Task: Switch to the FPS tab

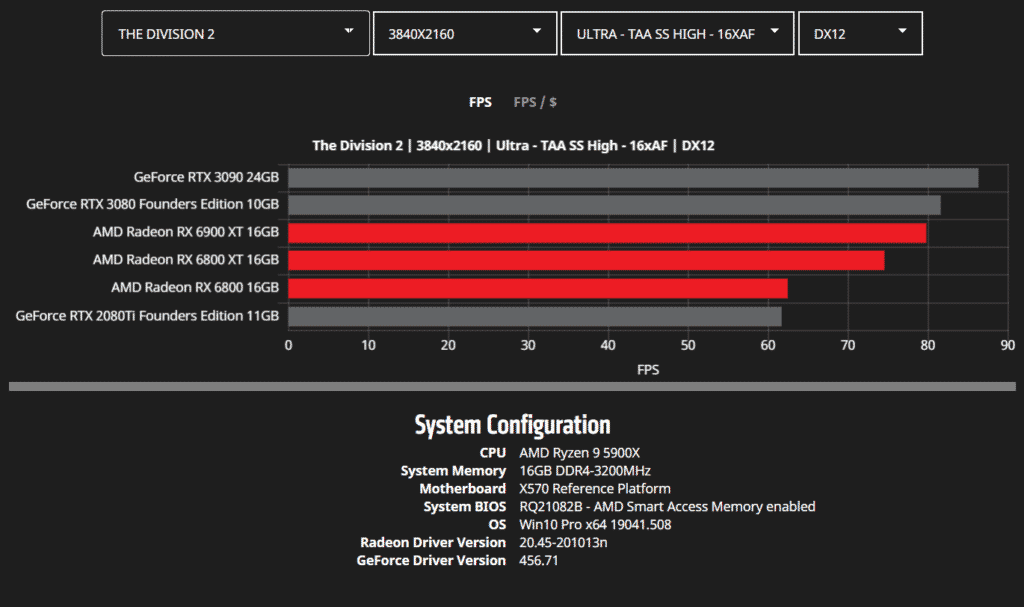Action: [480, 102]
